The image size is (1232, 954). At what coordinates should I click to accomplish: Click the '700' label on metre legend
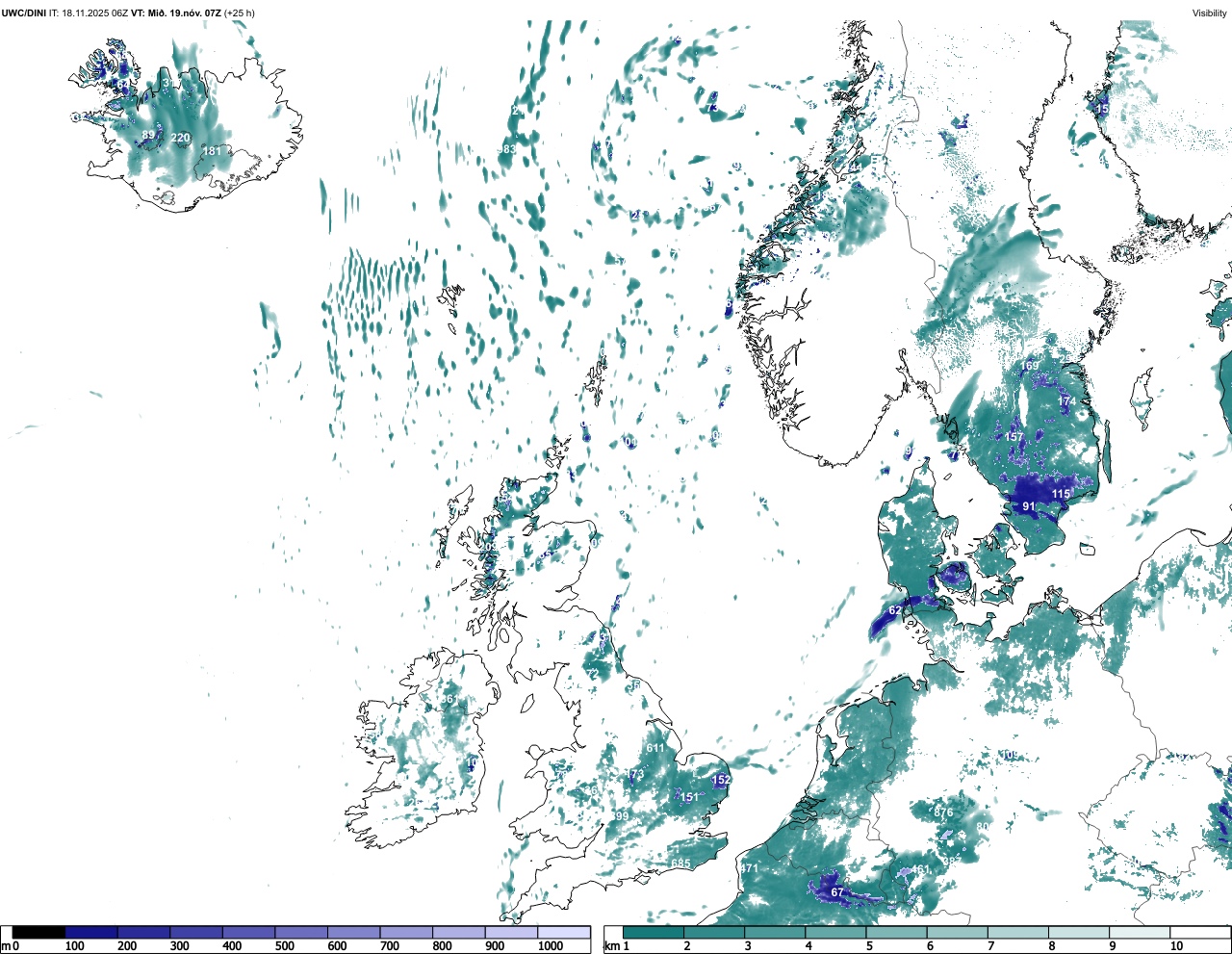point(389,946)
